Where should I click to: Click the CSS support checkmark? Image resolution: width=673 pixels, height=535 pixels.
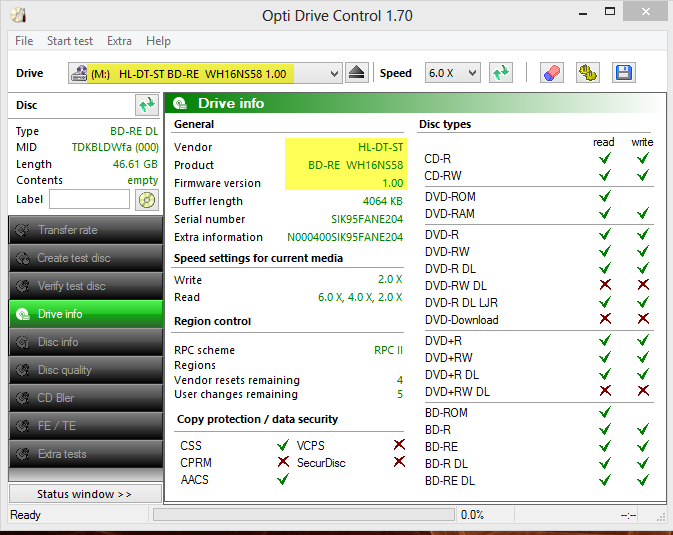pyautogui.click(x=283, y=445)
